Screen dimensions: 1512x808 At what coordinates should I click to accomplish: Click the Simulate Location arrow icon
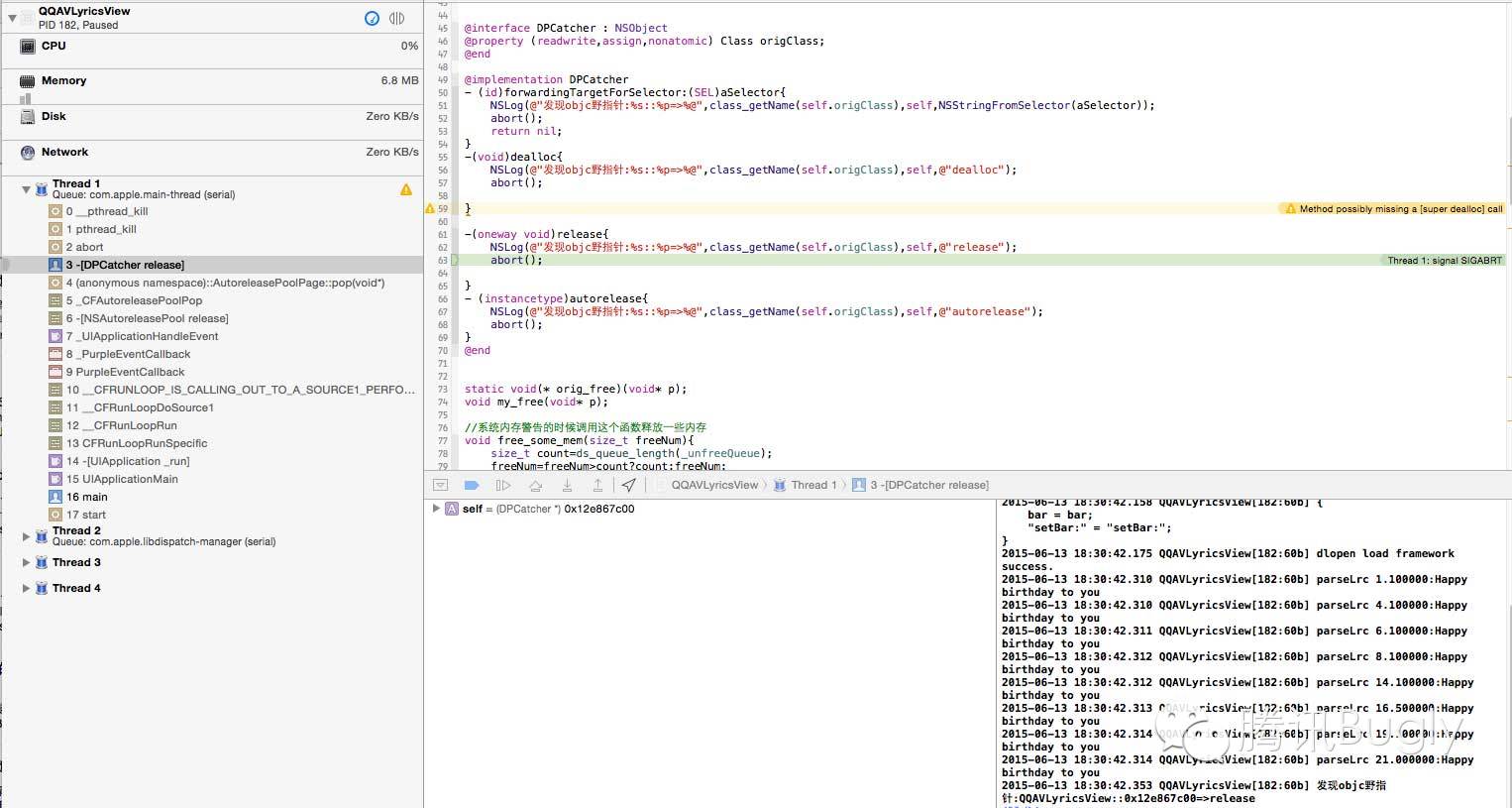tap(628, 485)
